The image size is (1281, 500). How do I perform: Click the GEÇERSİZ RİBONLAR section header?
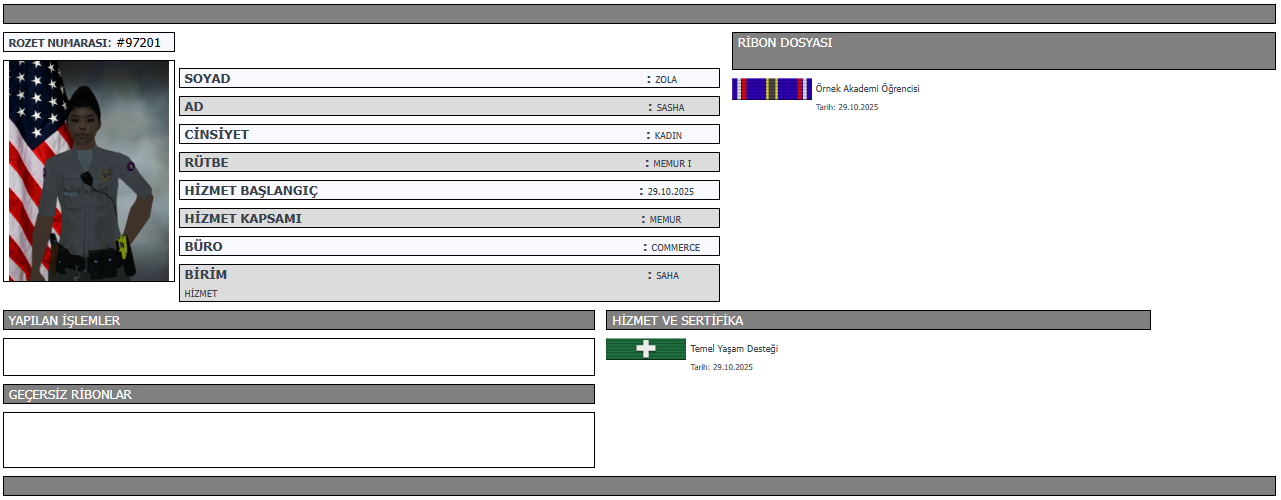click(x=299, y=395)
